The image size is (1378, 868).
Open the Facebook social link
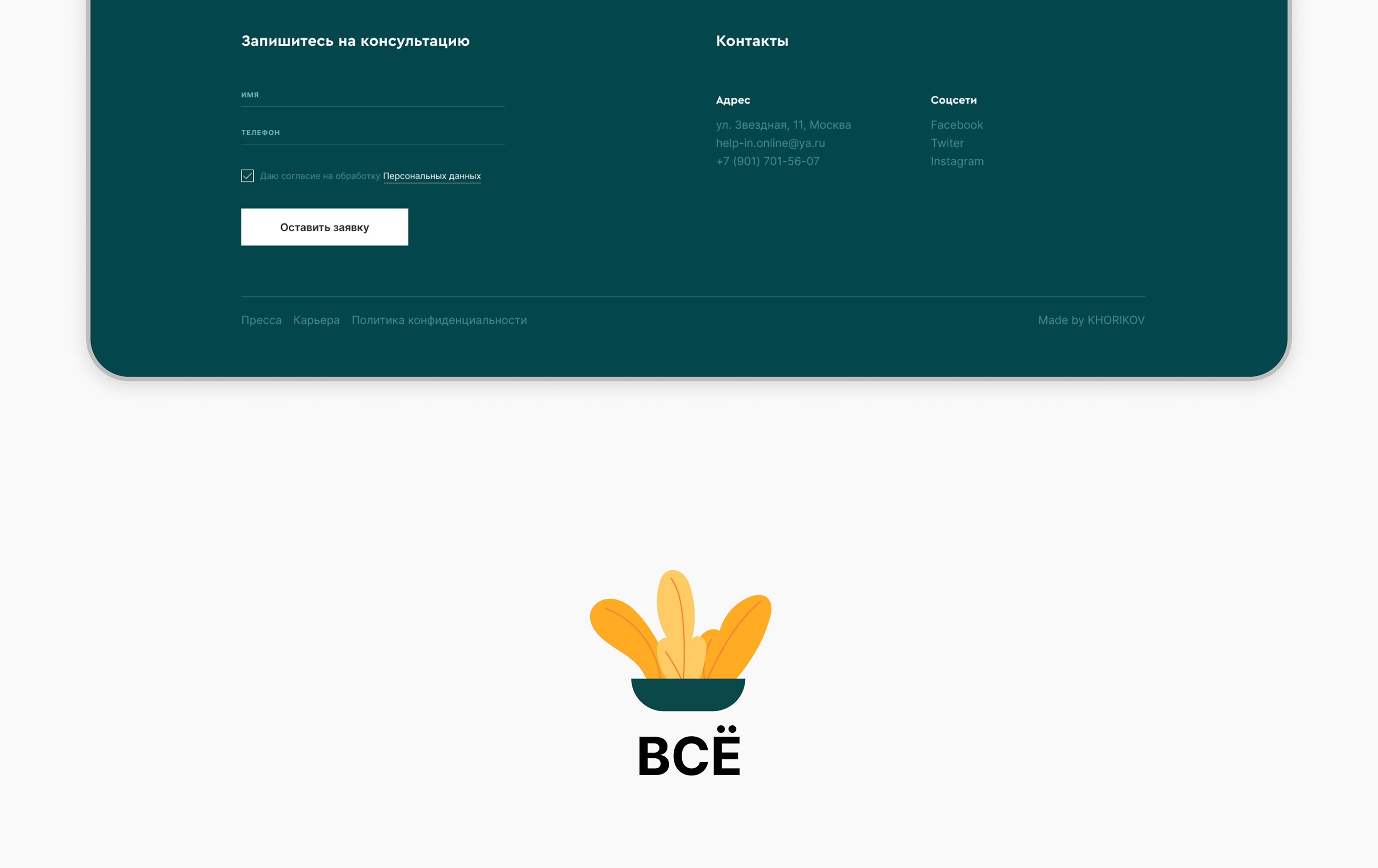click(956, 124)
